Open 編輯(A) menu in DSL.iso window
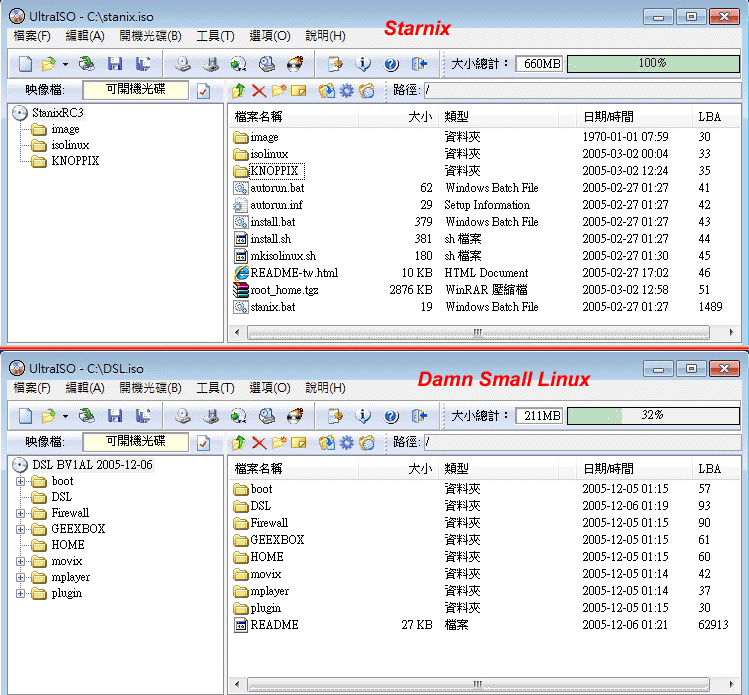Image resolution: width=749 pixels, height=695 pixels. (85, 388)
